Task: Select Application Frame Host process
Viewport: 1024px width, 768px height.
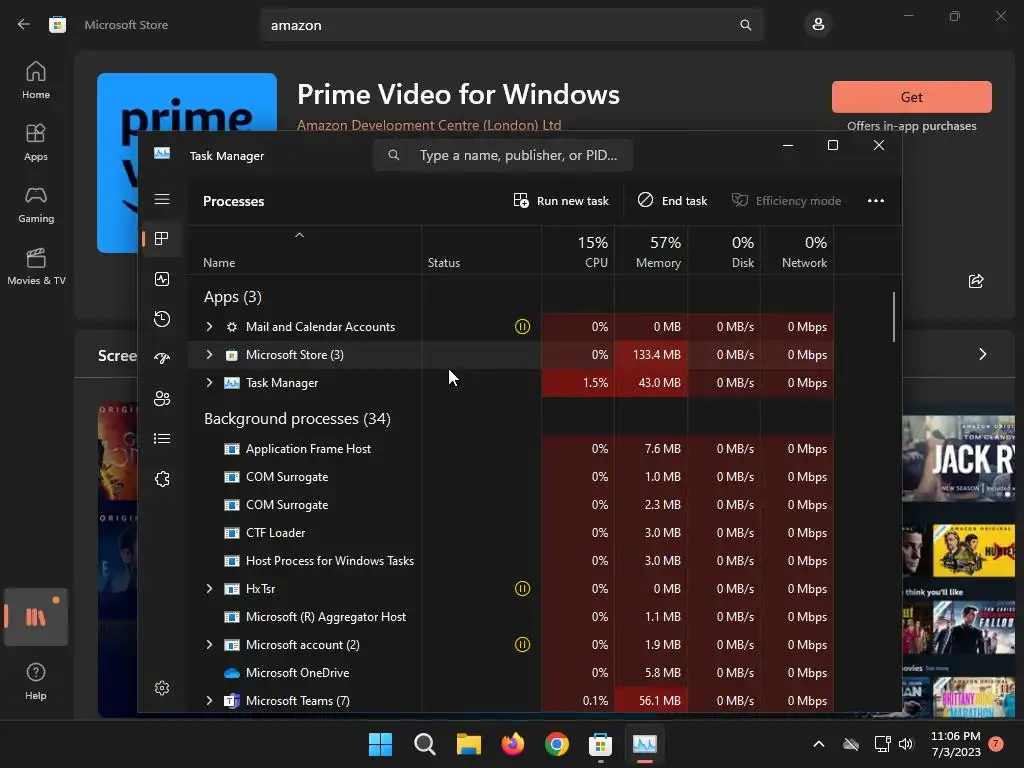Action: [x=511, y=449]
